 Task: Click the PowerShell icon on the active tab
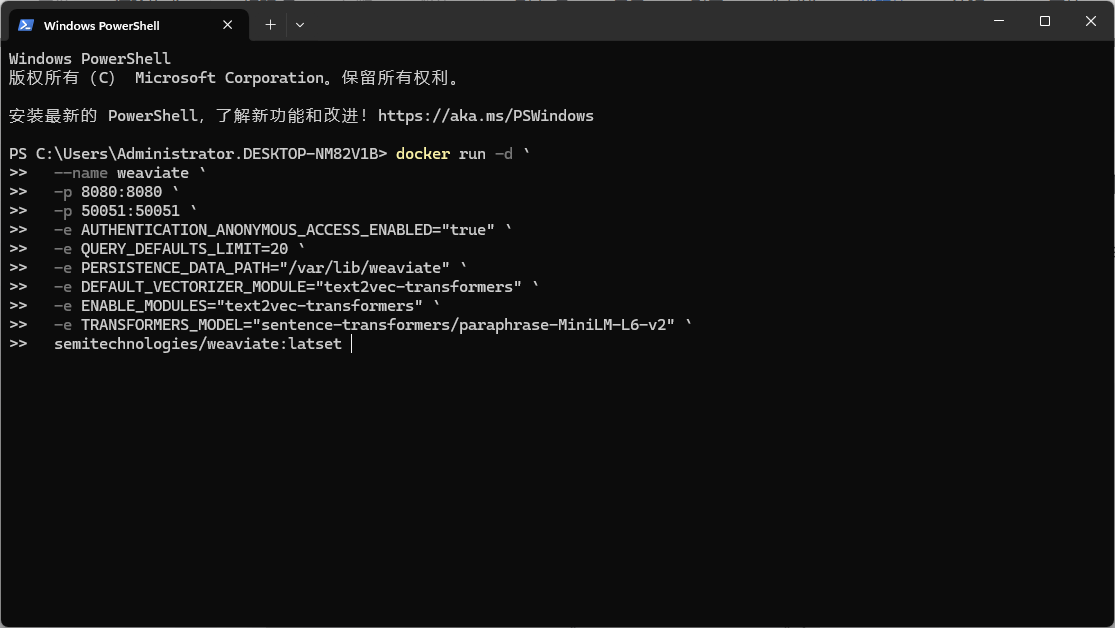pos(24,24)
